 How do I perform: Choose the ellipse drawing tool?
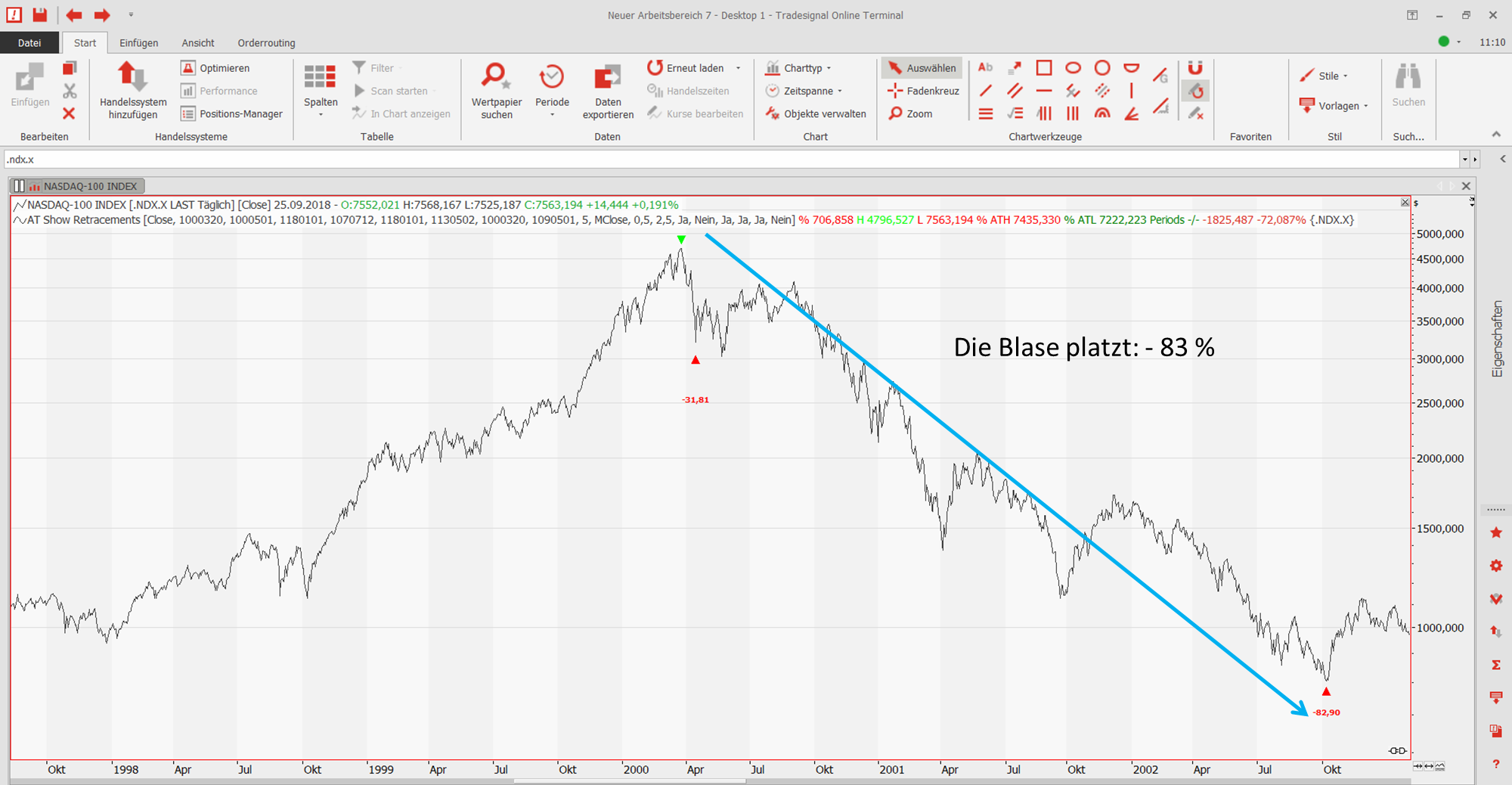pos(1073,68)
